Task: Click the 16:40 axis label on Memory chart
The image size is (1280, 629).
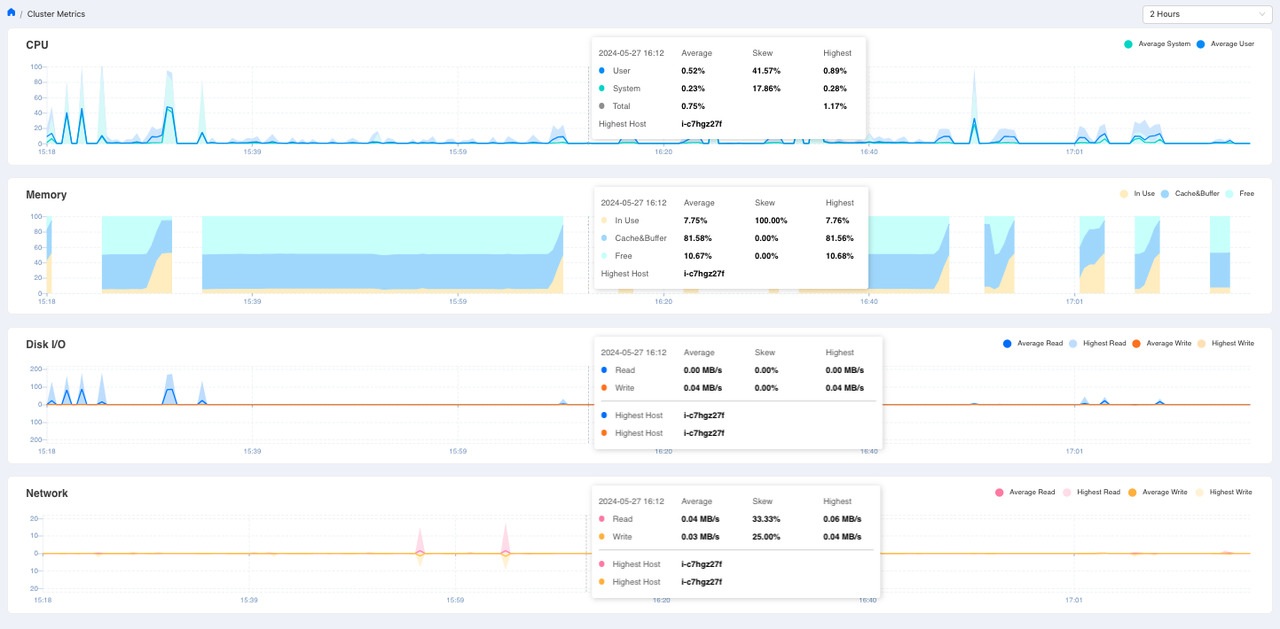Action: click(869, 301)
